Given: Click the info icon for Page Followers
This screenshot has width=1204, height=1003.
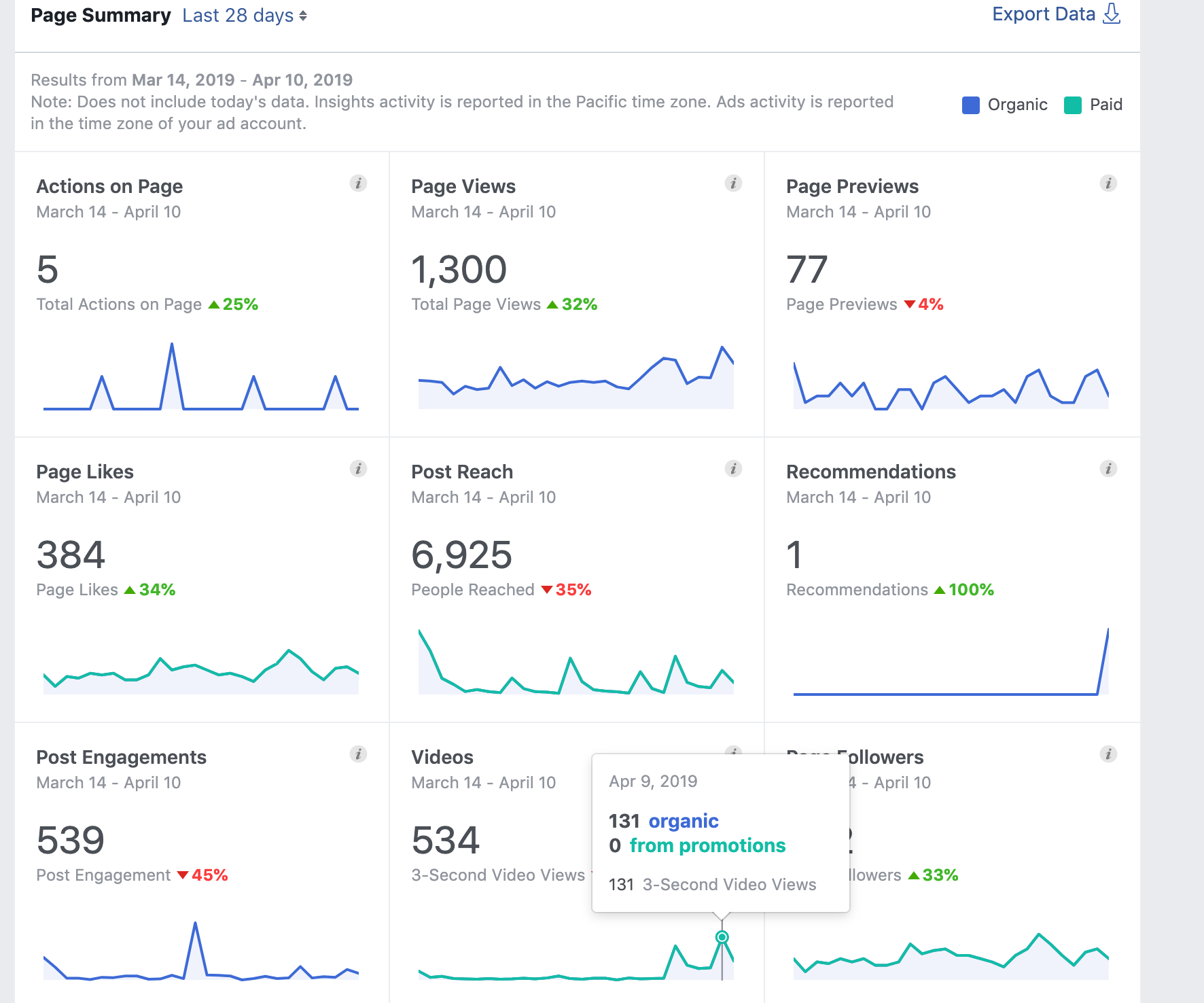Looking at the screenshot, I should point(1108,754).
